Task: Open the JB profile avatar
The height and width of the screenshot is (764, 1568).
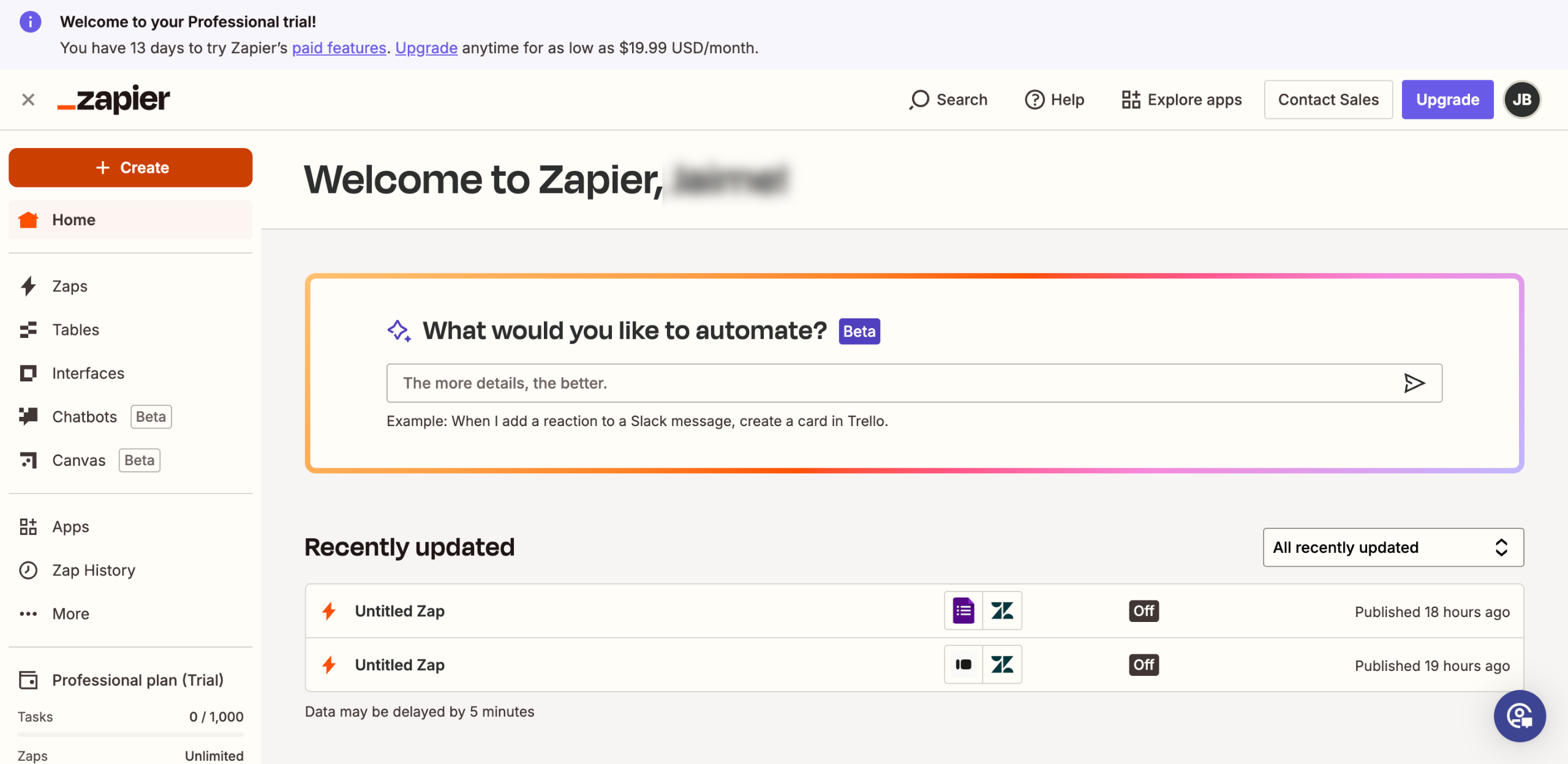Action: (x=1522, y=99)
